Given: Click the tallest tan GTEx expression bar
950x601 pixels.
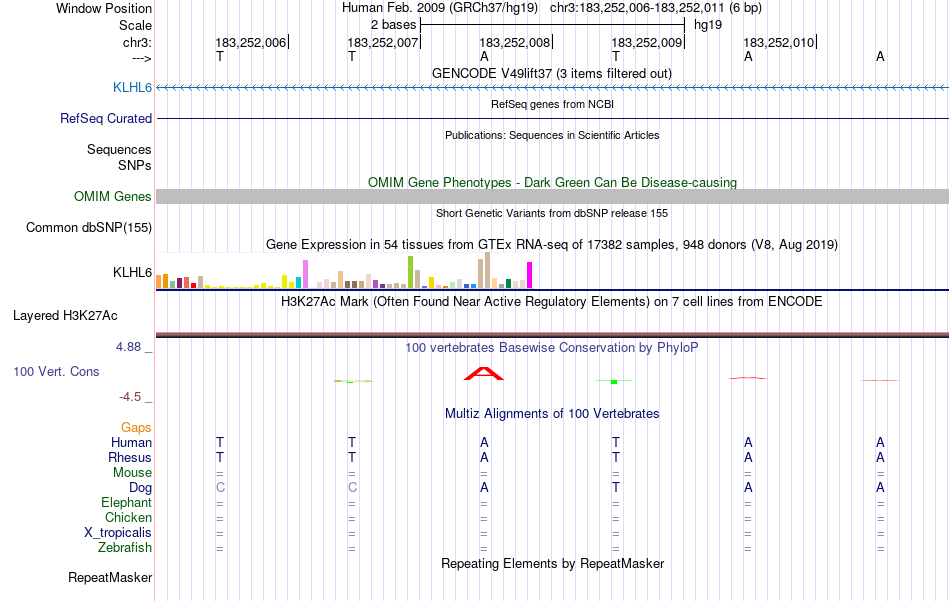Looking at the screenshot, I should (487, 270).
